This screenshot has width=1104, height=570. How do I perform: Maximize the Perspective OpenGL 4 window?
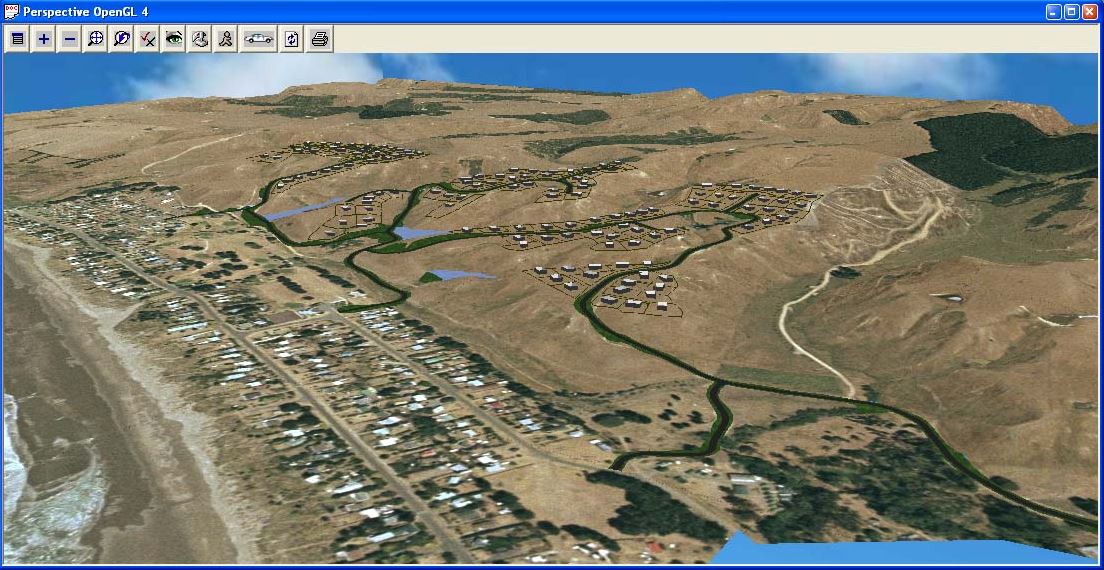1072,11
